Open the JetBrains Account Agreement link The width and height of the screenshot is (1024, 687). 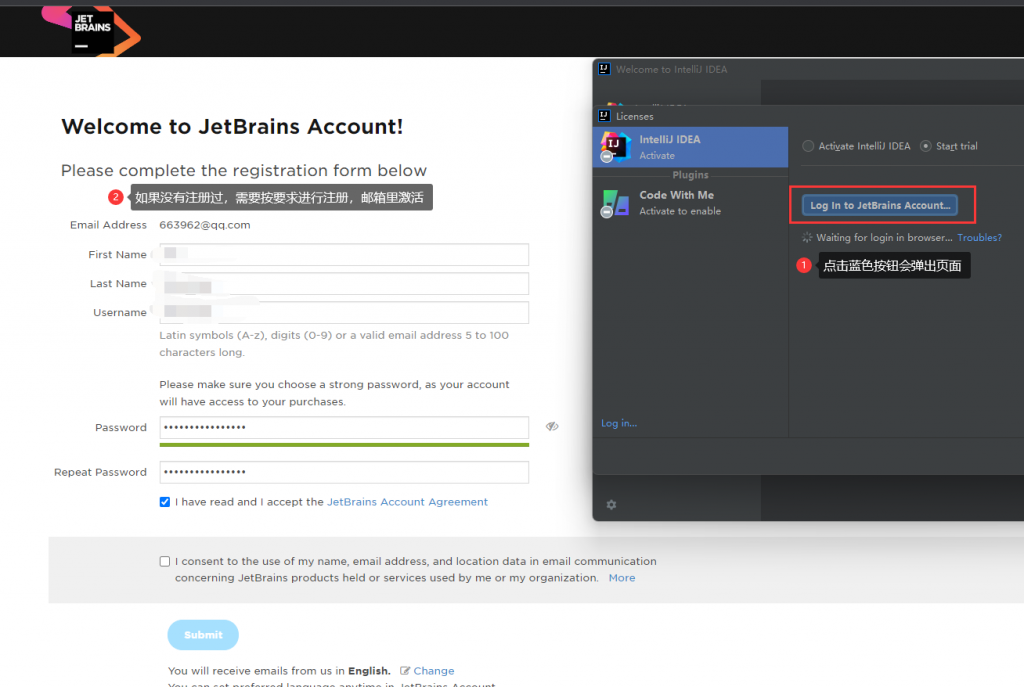(x=407, y=502)
